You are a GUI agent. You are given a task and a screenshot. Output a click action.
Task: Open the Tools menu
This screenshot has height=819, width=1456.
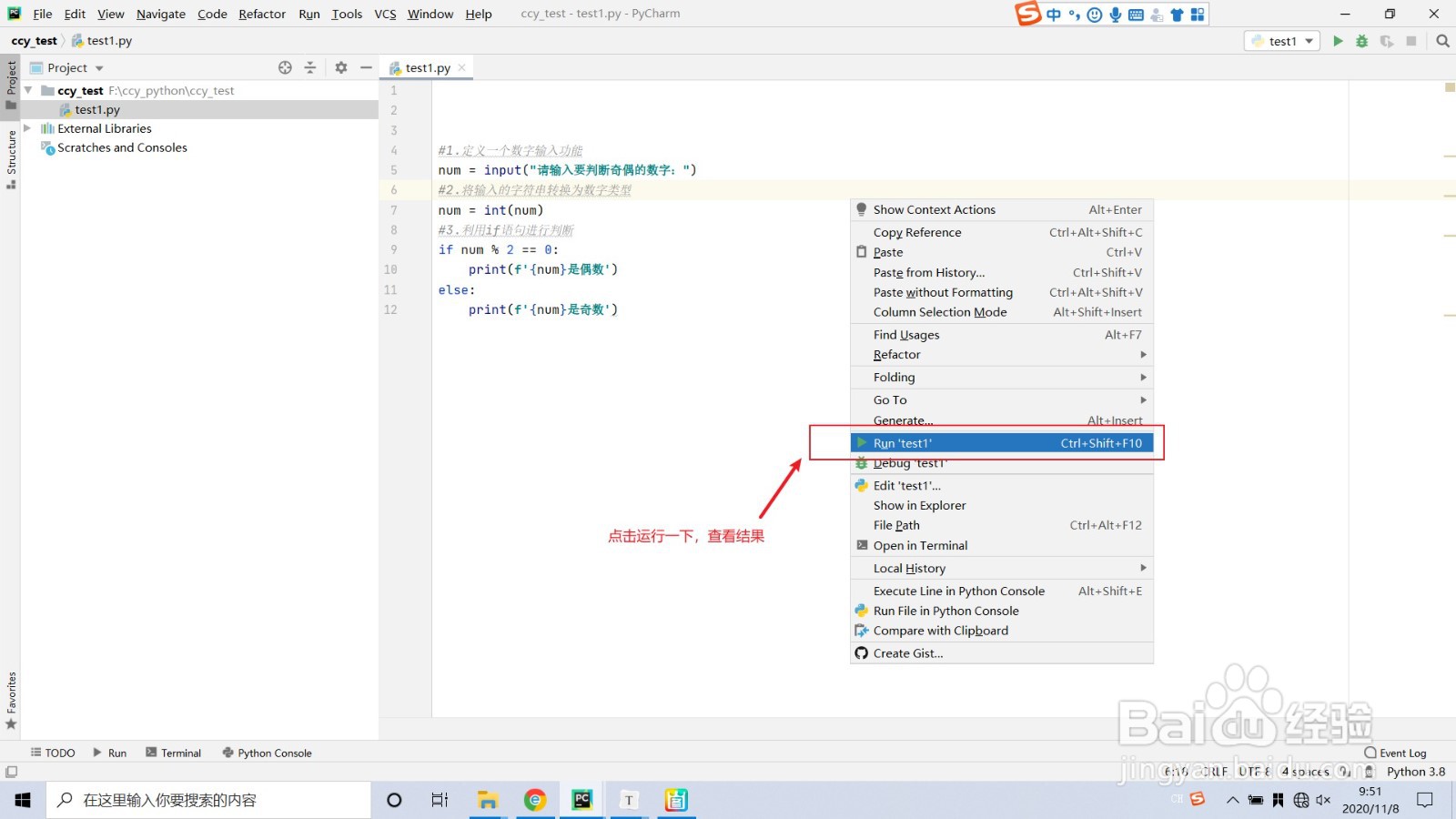click(347, 14)
